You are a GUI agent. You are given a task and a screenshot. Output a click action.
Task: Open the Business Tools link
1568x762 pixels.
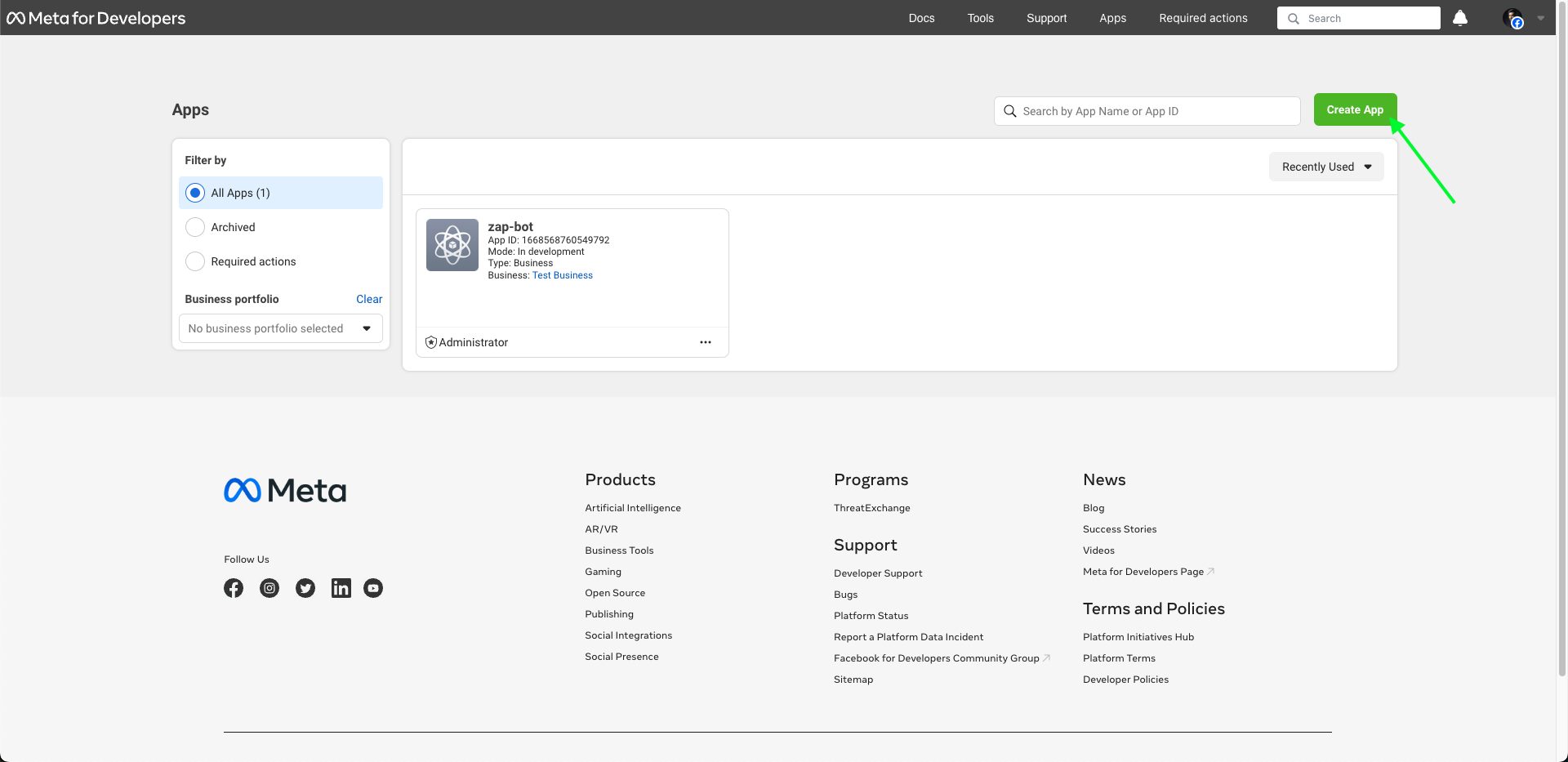point(619,550)
